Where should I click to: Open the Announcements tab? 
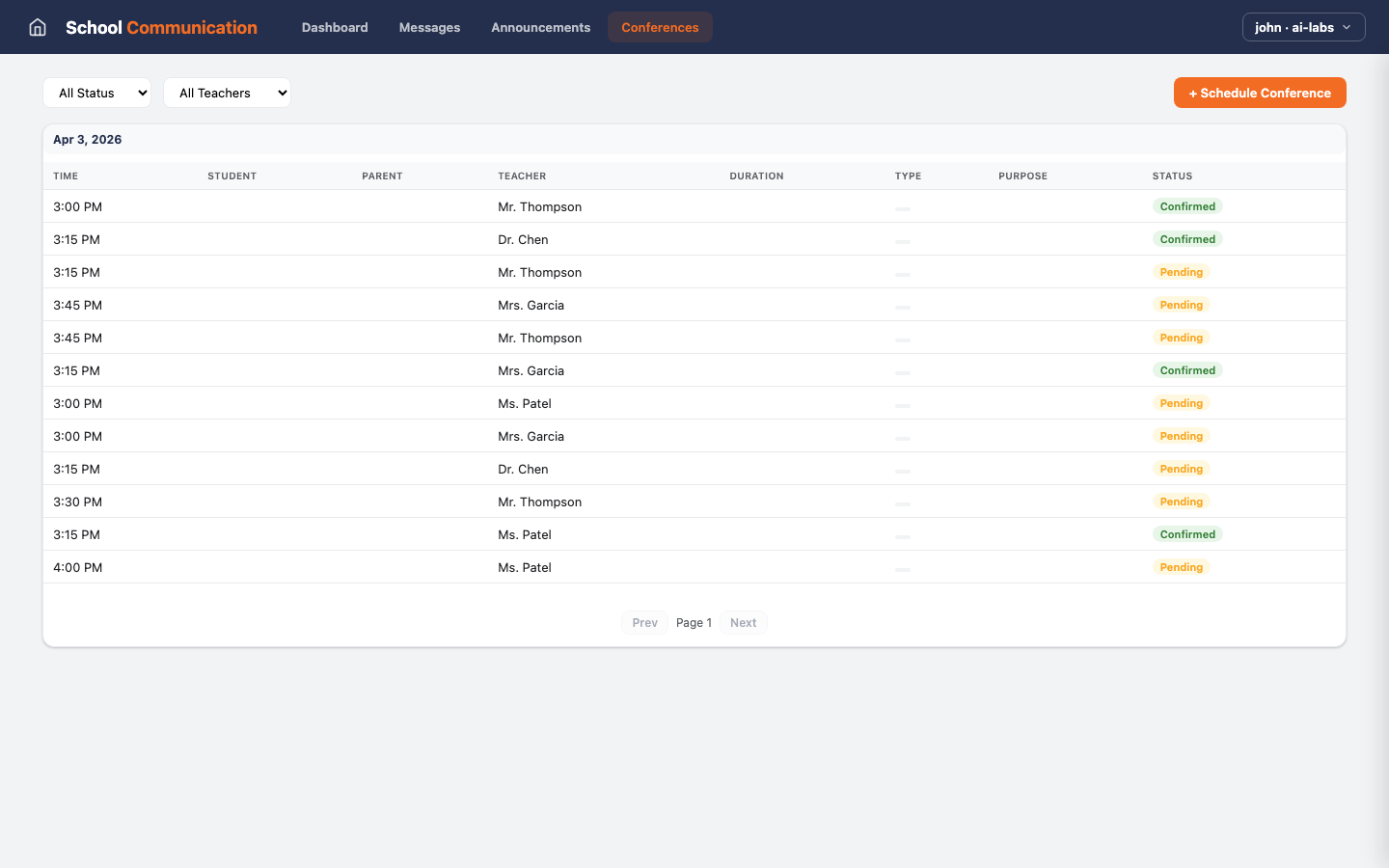pyautogui.click(x=540, y=27)
